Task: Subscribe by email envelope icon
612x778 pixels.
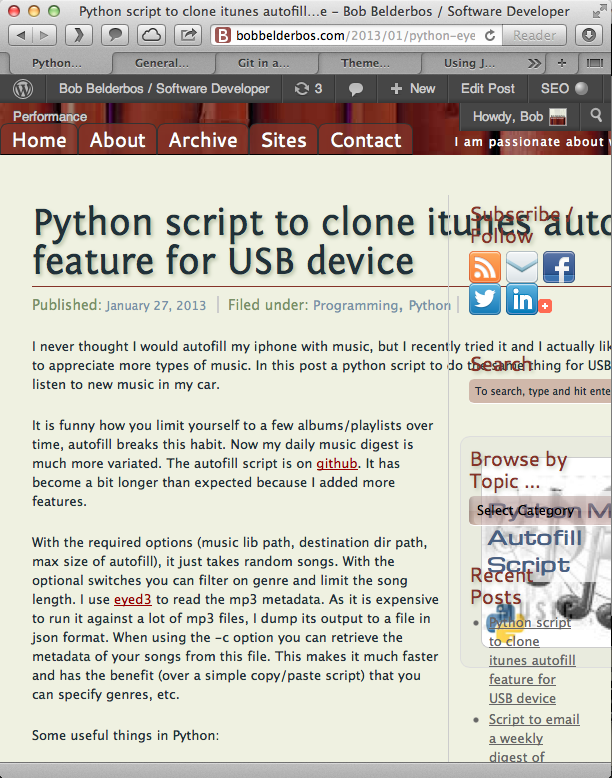Action: [522, 267]
